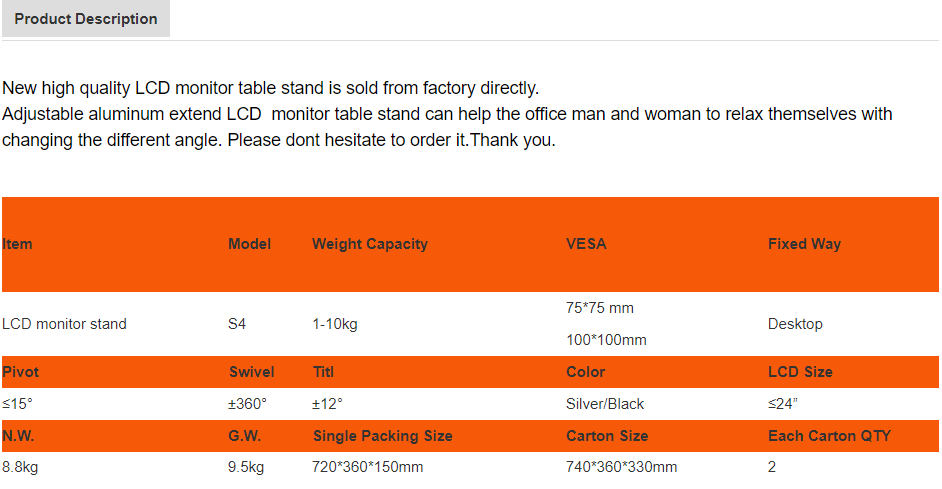The image size is (942, 489).
Task: Click the VESA header cell
Action: [586, 244]
